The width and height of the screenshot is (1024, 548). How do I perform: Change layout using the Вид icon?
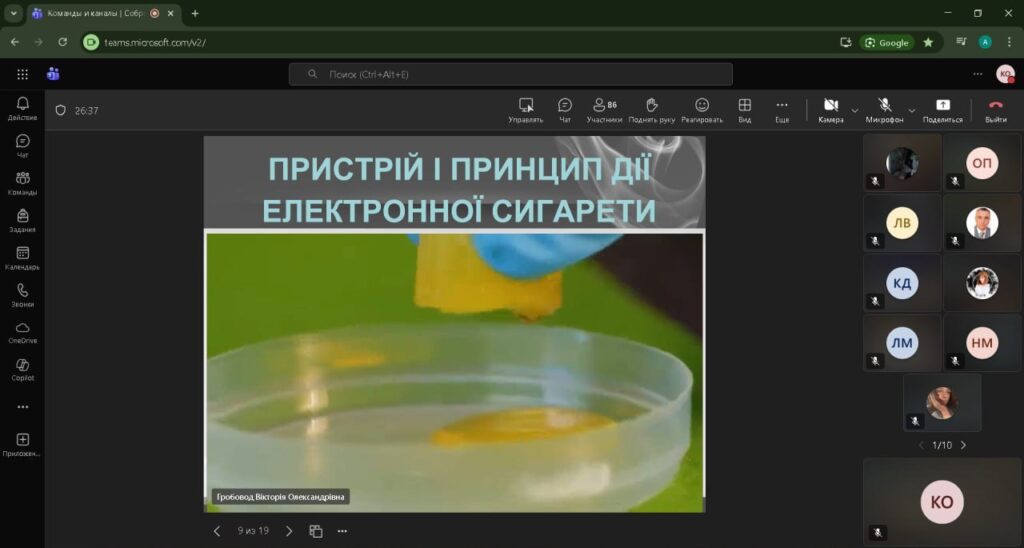coord(744,109)
